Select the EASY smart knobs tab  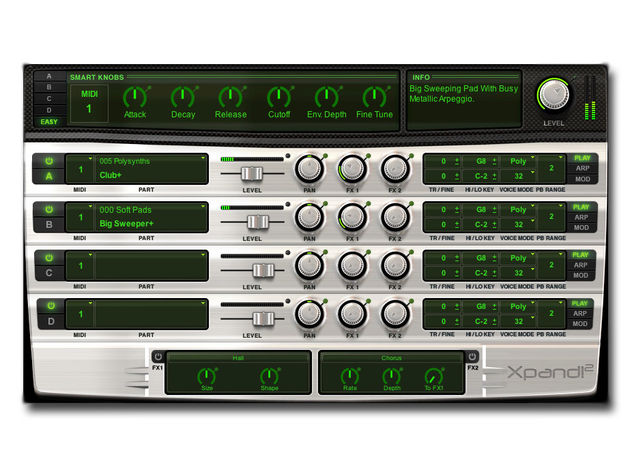coord(49,122)
